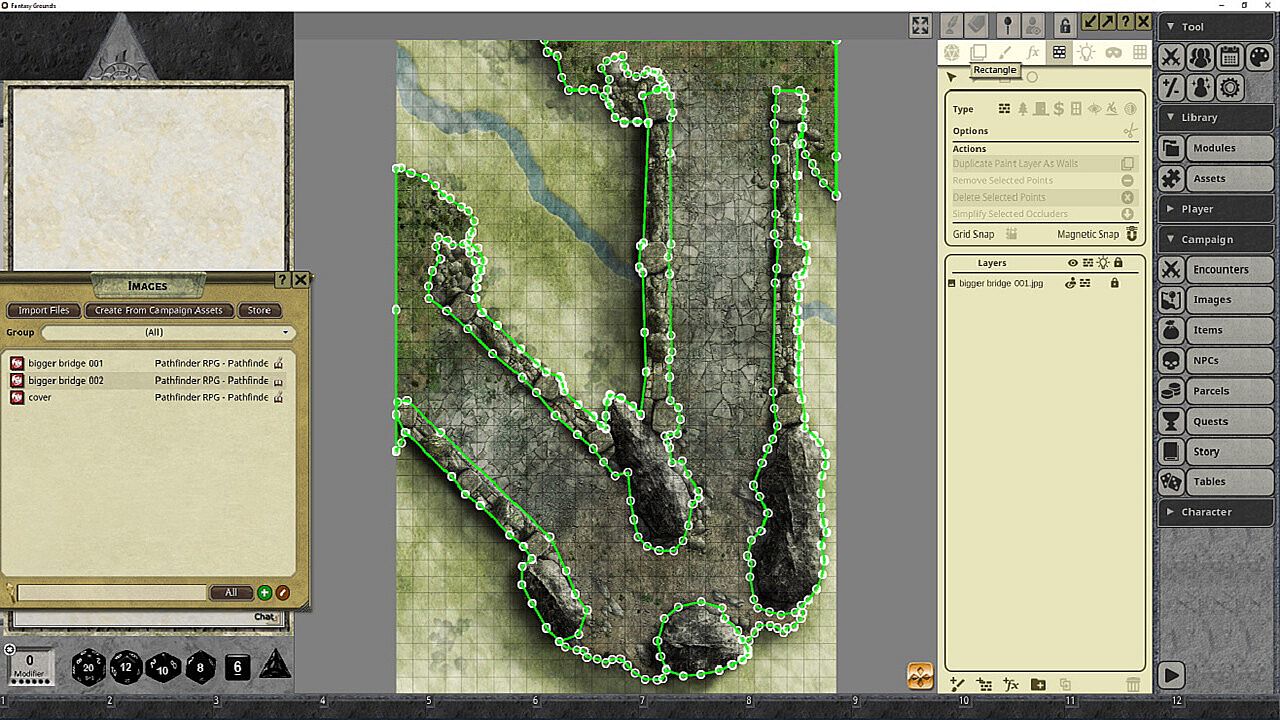Viewport: 1280px width, 720px height.
Task: Click the mask tool icon
Action: [1113, 52]
